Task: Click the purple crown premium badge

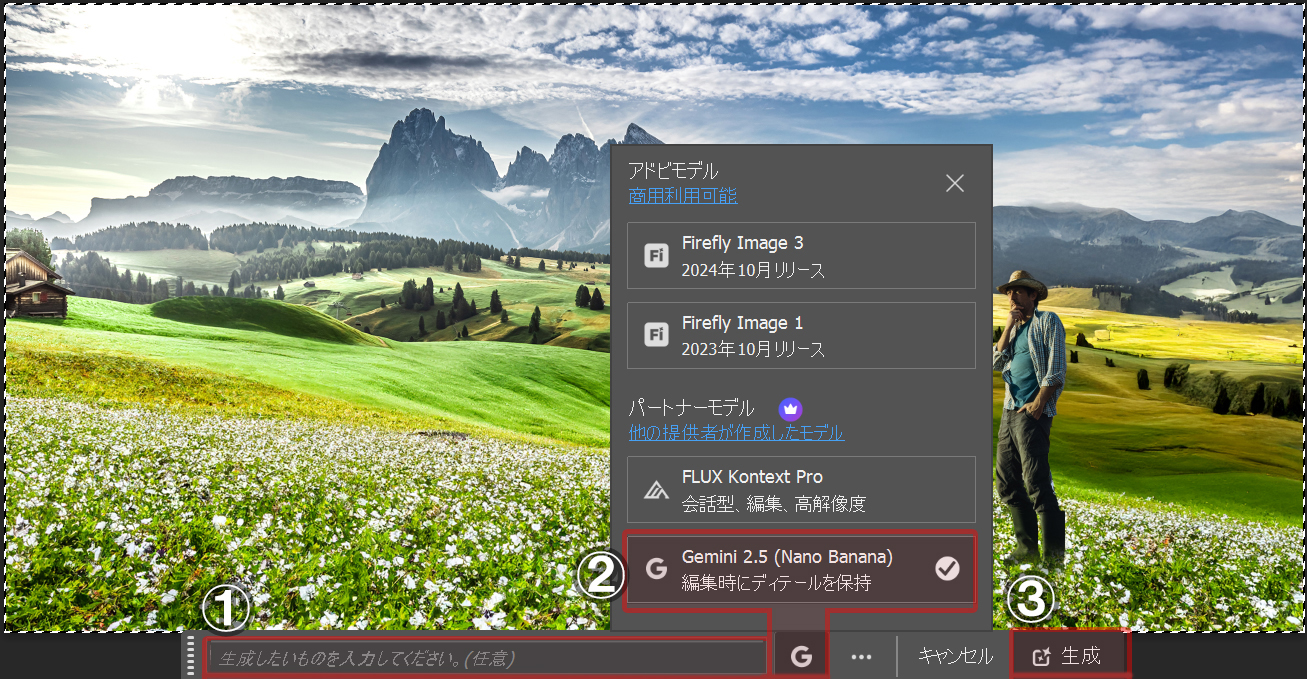Action: (791, 408)
